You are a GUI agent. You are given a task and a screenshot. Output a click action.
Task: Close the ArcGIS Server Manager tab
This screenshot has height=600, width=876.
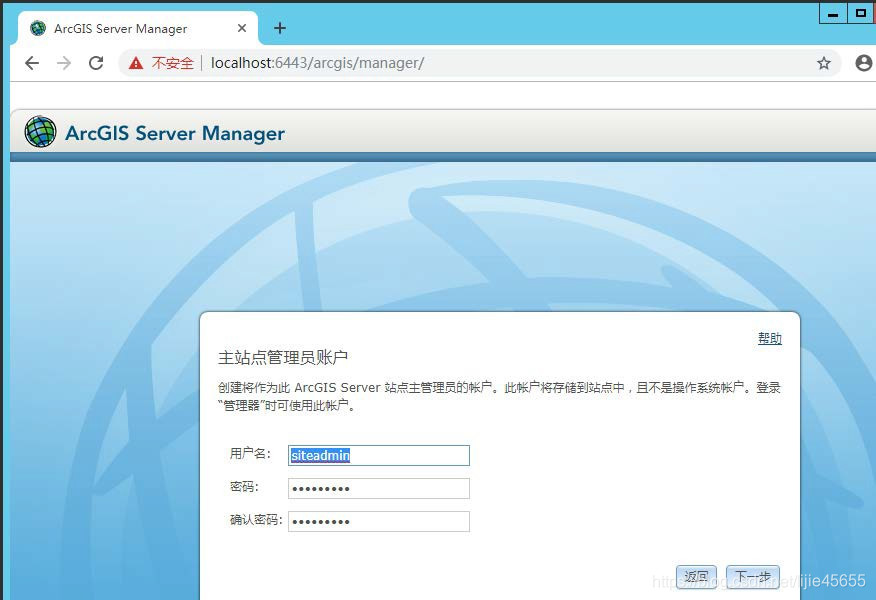tap(242, 28)
